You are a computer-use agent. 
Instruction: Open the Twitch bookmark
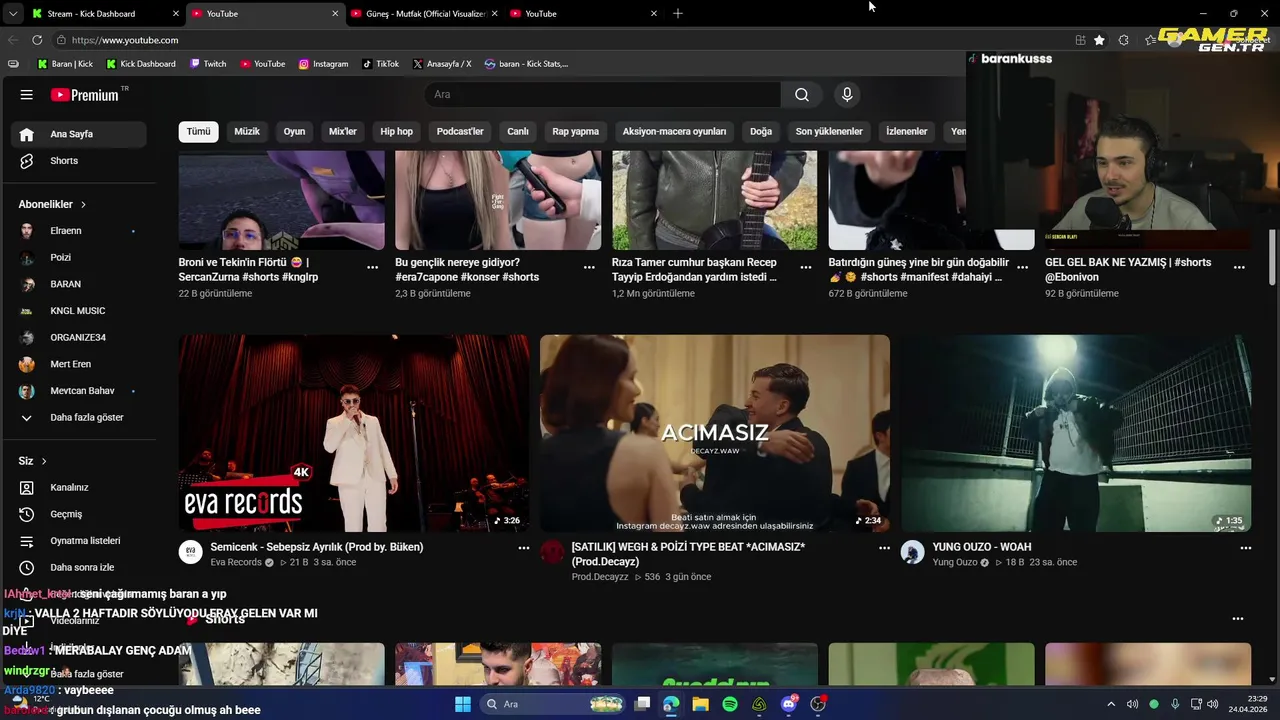coord(208,64)
